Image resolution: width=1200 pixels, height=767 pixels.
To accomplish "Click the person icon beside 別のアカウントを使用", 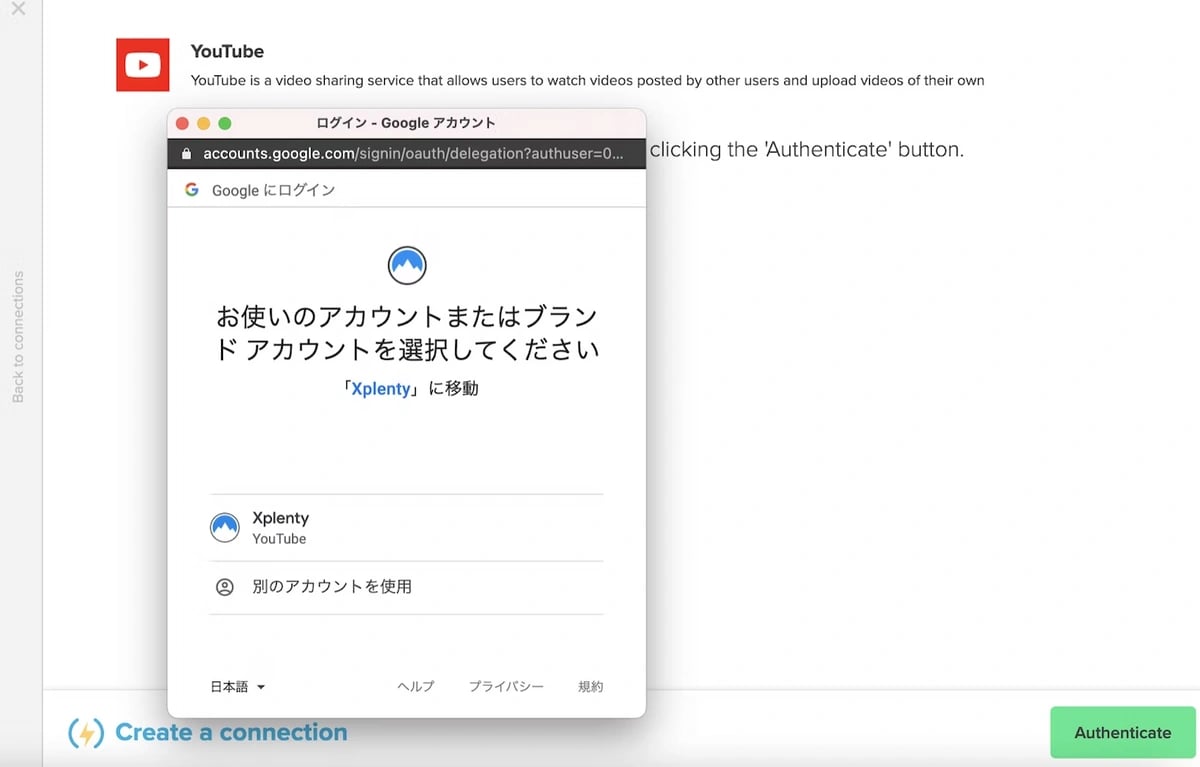I will pyautogui.click(x=225, y=587).
